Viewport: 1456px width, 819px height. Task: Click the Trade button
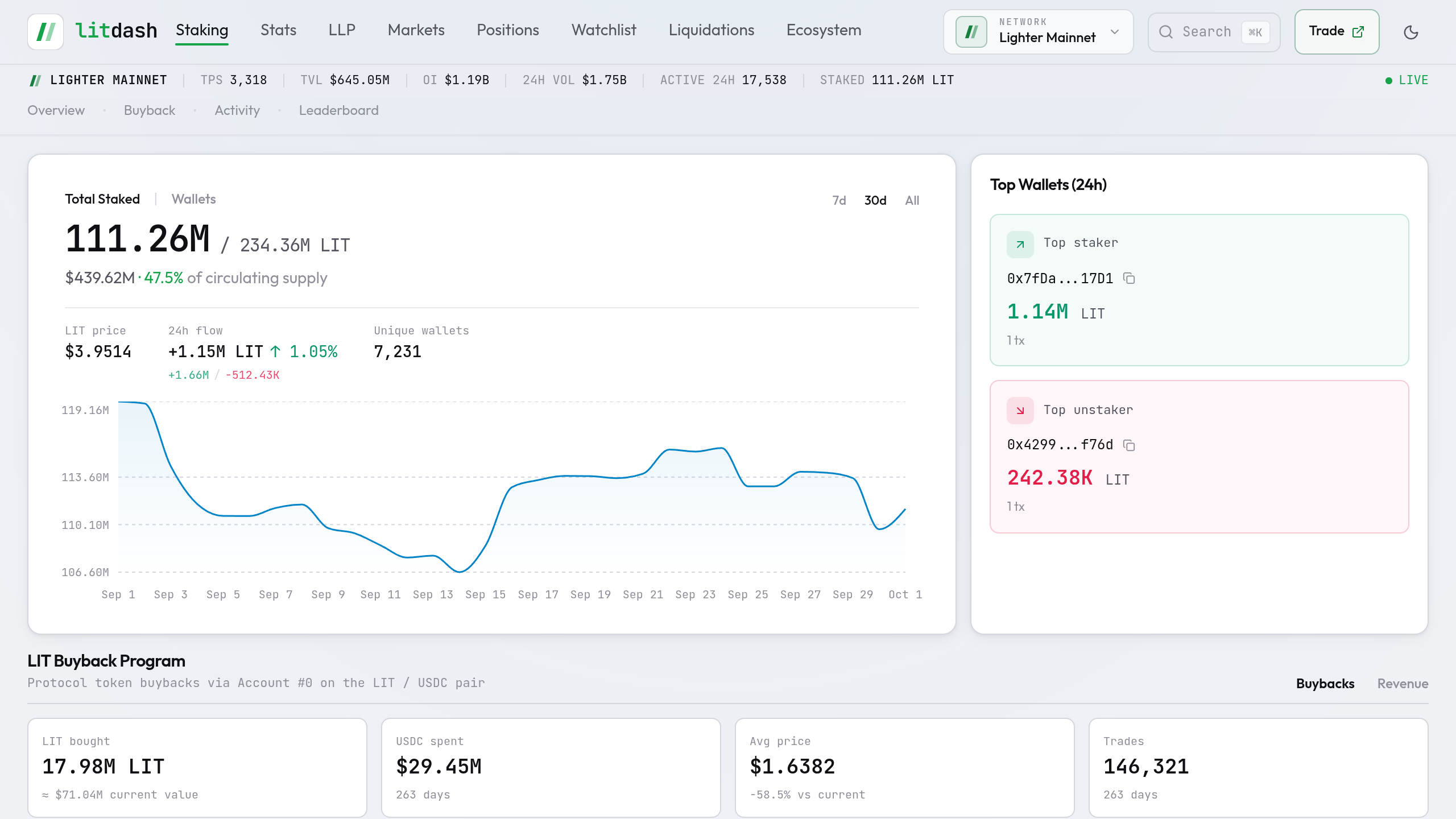tap(1337, 32)
